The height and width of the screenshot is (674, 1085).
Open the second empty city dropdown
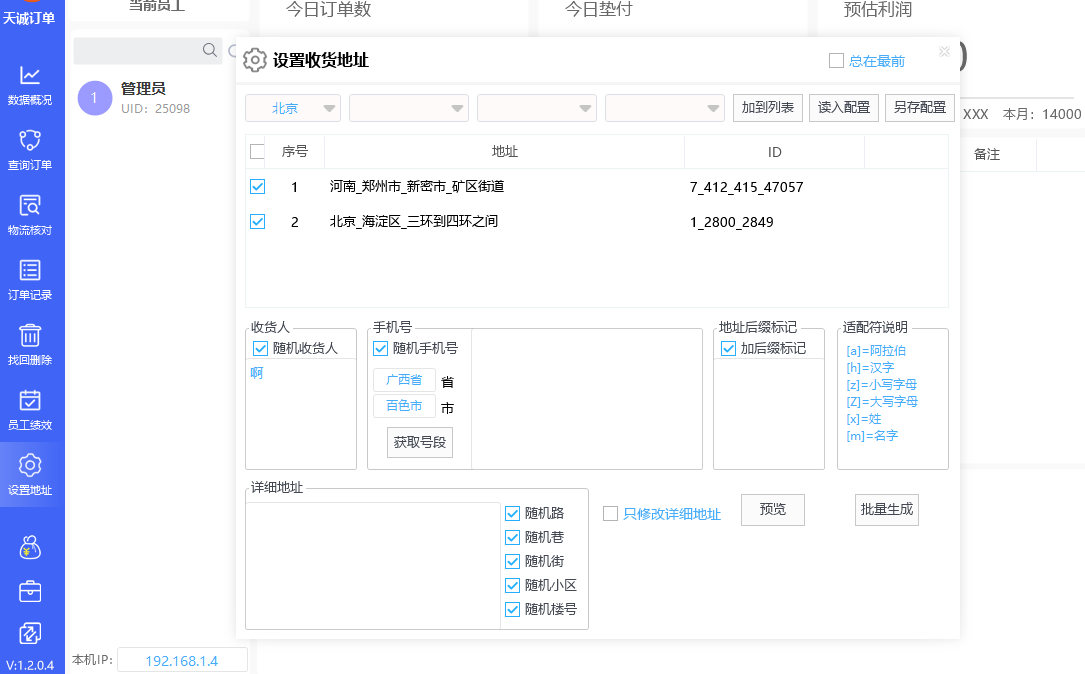[x=409, y=108]
